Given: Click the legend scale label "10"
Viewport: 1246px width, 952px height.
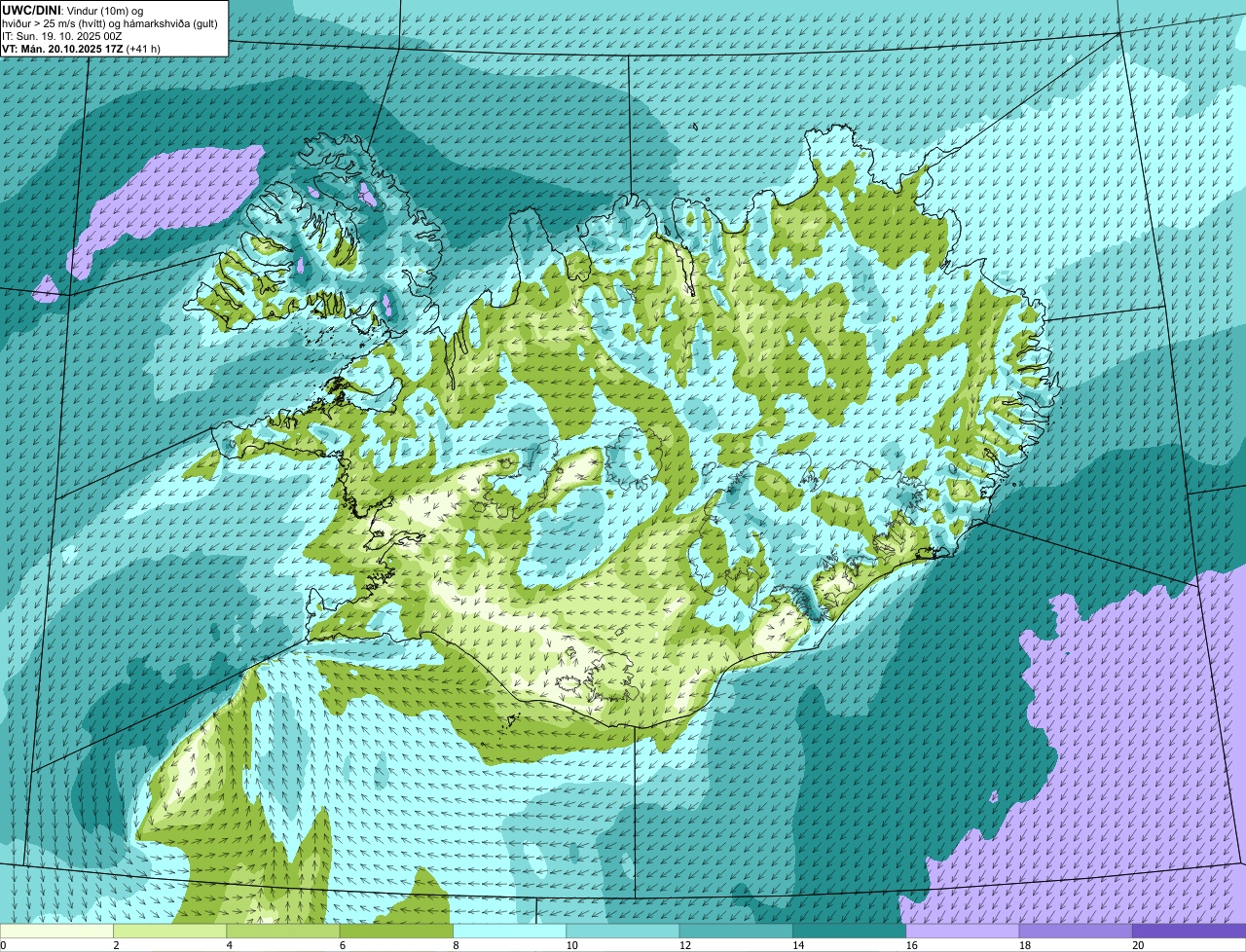Looking at the screenshot, I should pyautogui.click(x=571, y=945).
